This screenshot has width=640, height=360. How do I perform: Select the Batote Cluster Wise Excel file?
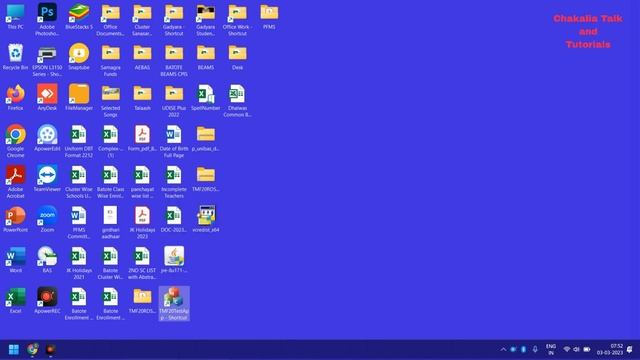pyautogui.click(x=111, y=263)
